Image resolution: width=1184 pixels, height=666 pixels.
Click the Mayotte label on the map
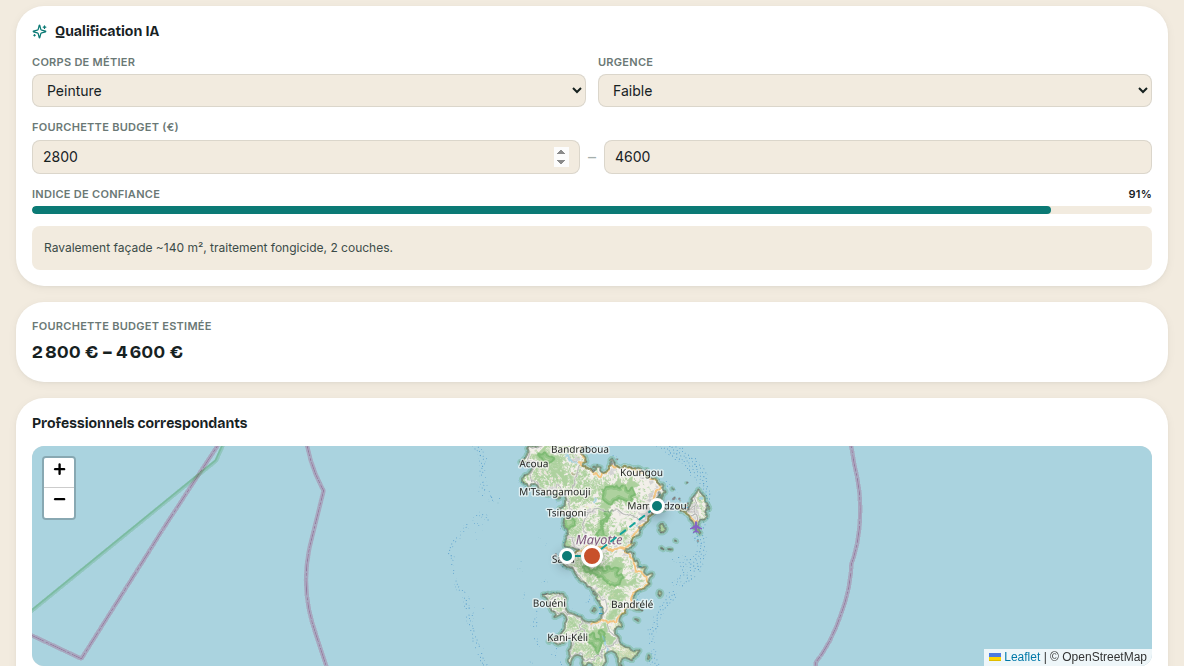click(599, 540)
